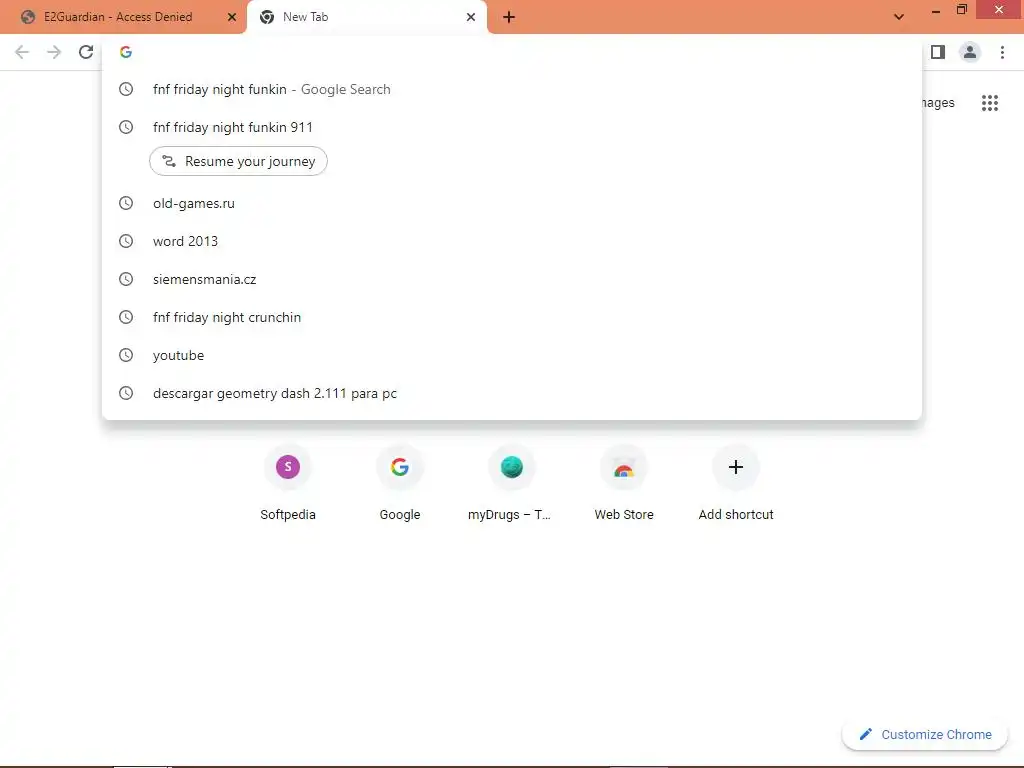Select youtube suggestion

click(x=512, y=355)
